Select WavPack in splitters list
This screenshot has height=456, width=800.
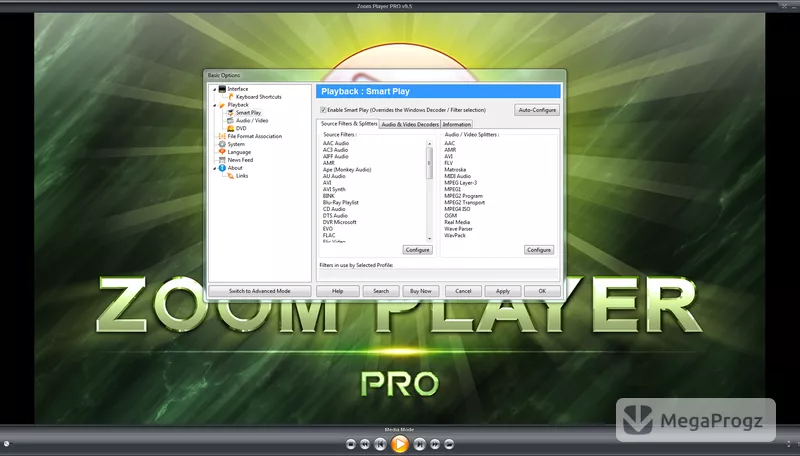pos(455,236)
